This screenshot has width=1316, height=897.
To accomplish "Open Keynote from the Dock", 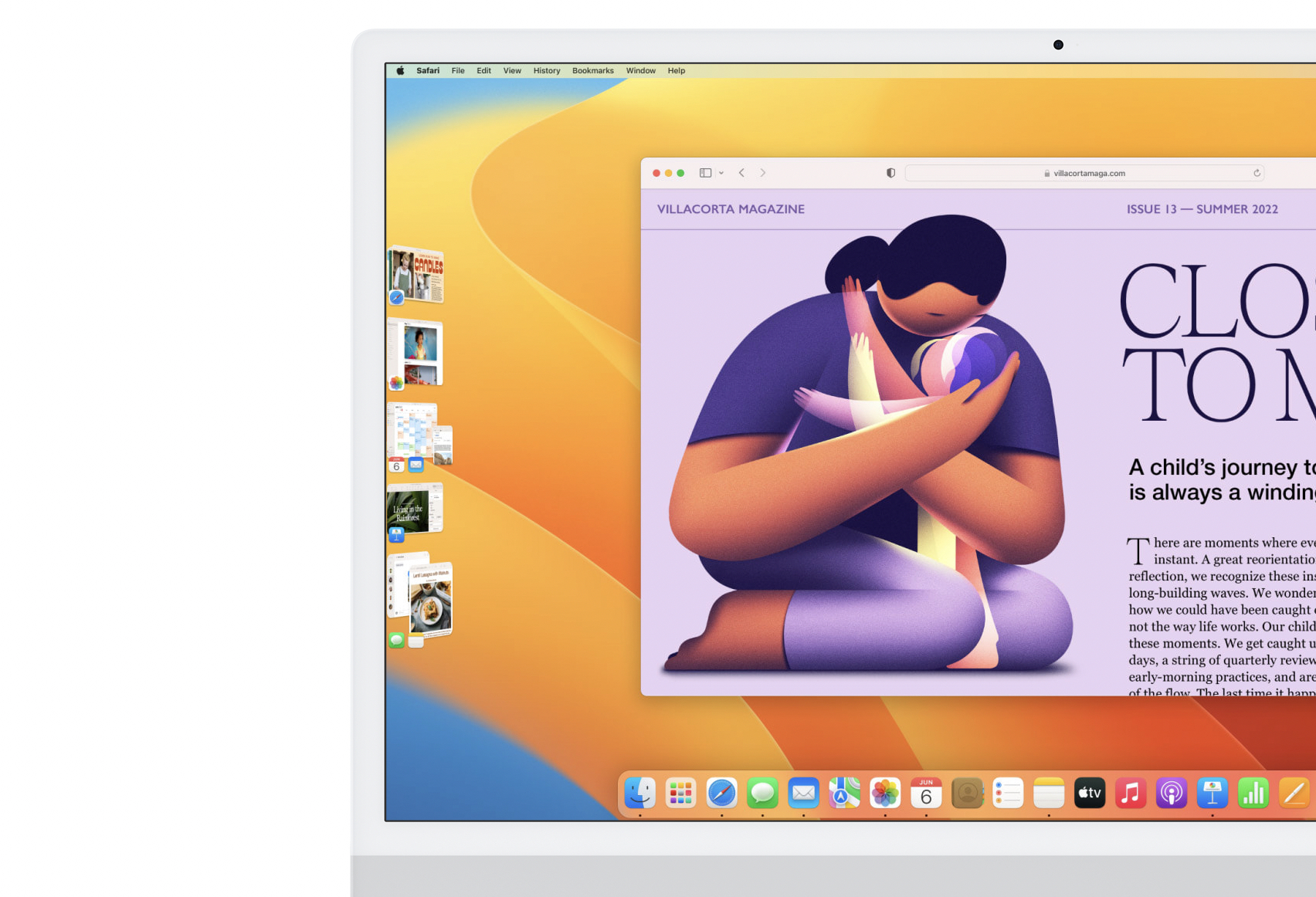I will click(1213, 793).
